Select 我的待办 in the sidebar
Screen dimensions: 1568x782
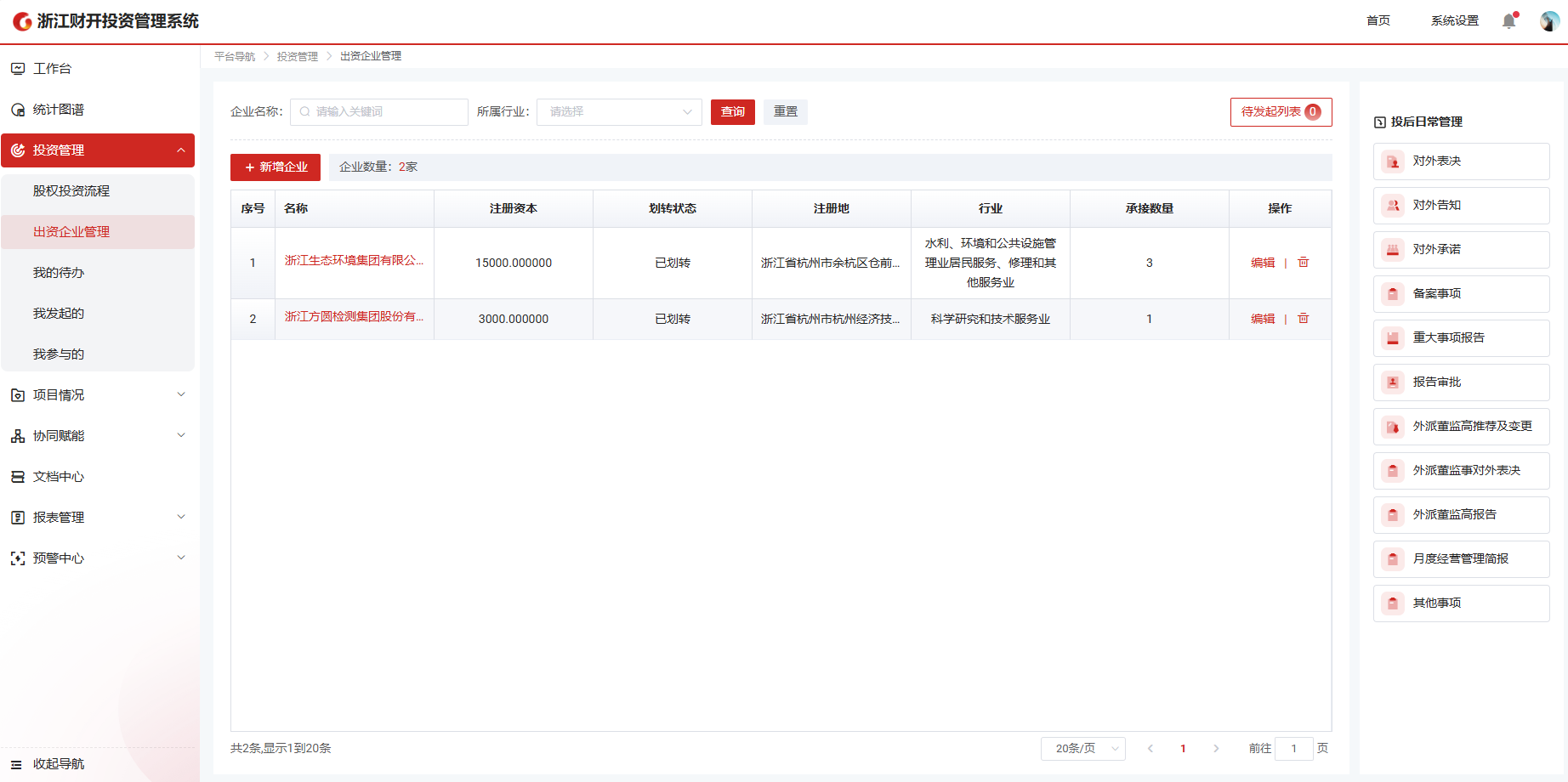pyautogui.click(x=98, y=273)
